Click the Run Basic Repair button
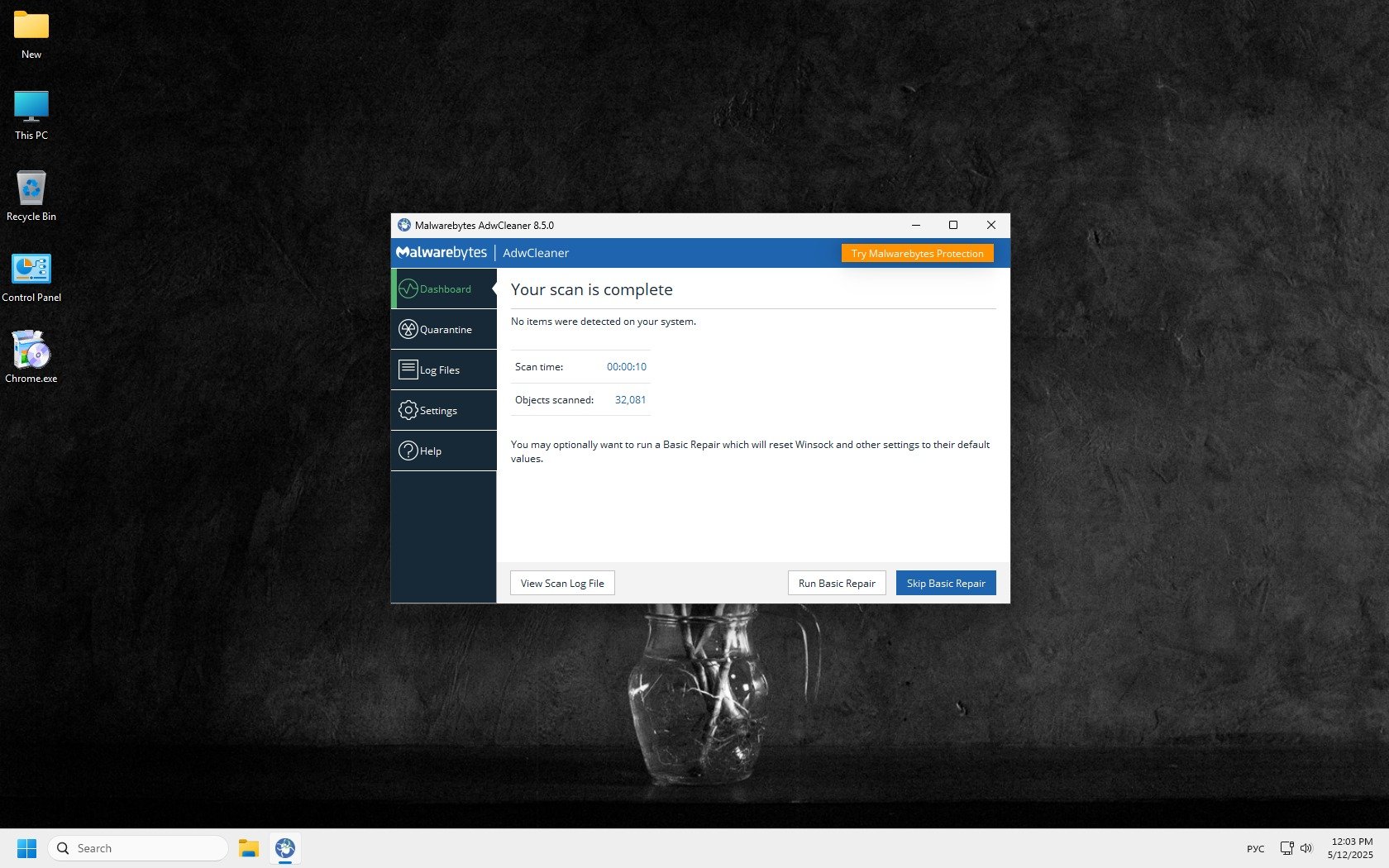Screen dimensions: 1389x868 pos(837,583)
